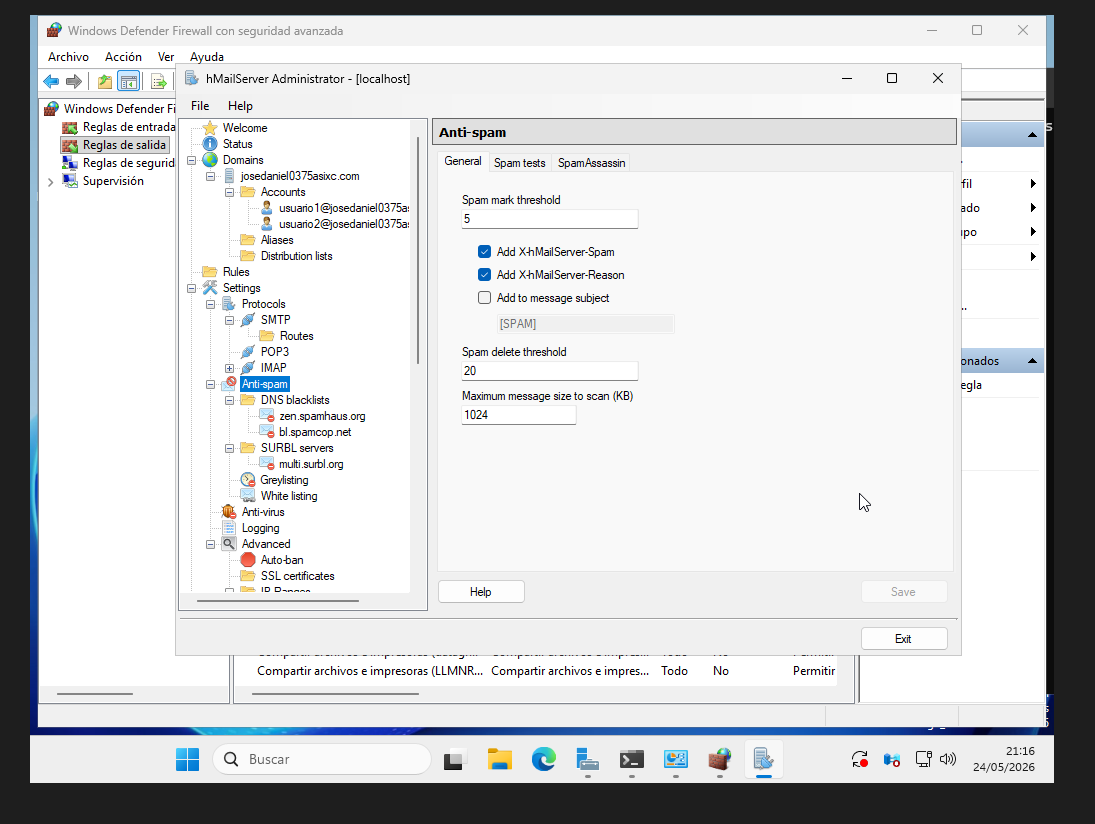The width and height of the screenshot is (1095, 824).
Task: Collapse the Accounts tree node
Action: click(229, 193)
